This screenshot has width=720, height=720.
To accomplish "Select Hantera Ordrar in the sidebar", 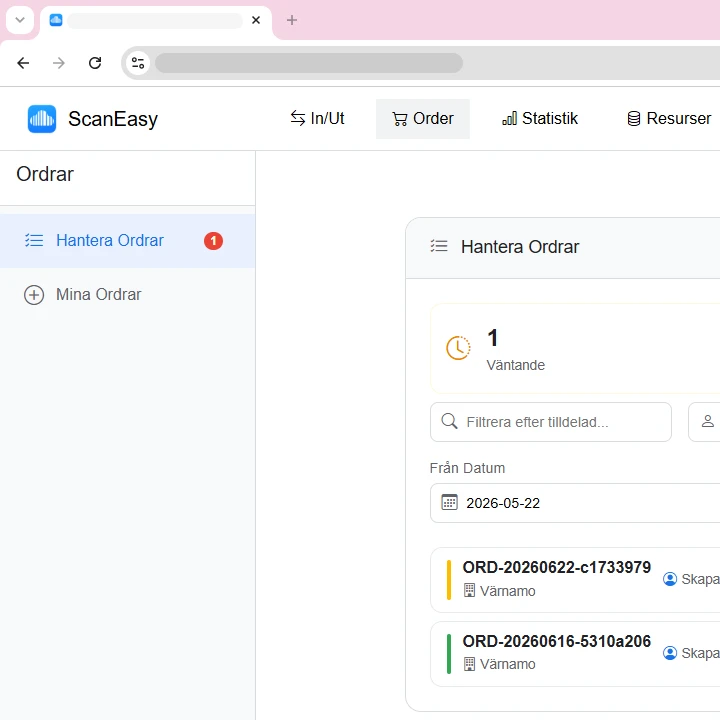I will pos(127,241).
